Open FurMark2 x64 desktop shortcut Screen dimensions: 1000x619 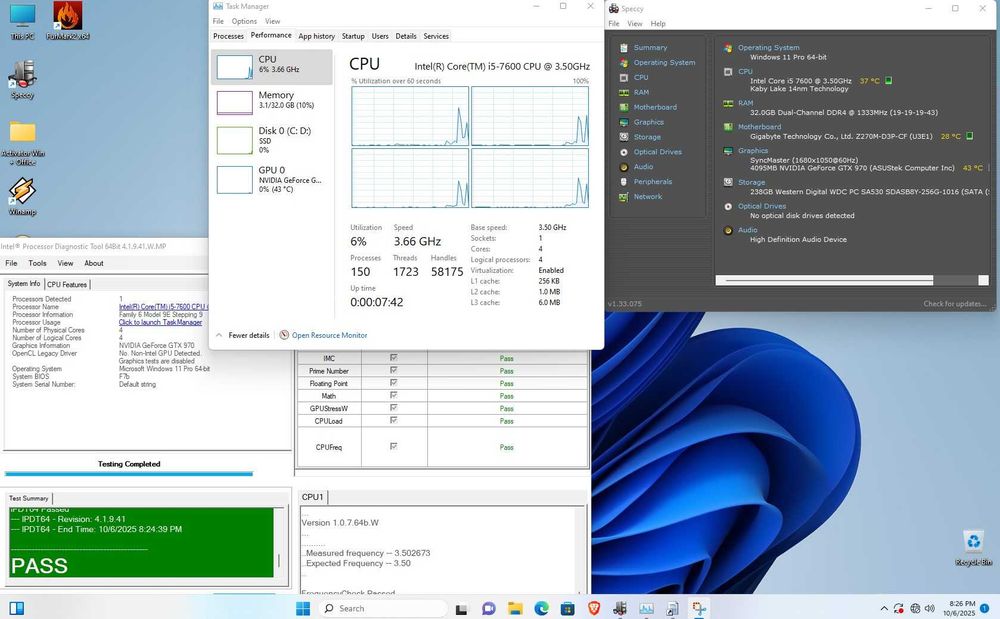coord(68,21)
